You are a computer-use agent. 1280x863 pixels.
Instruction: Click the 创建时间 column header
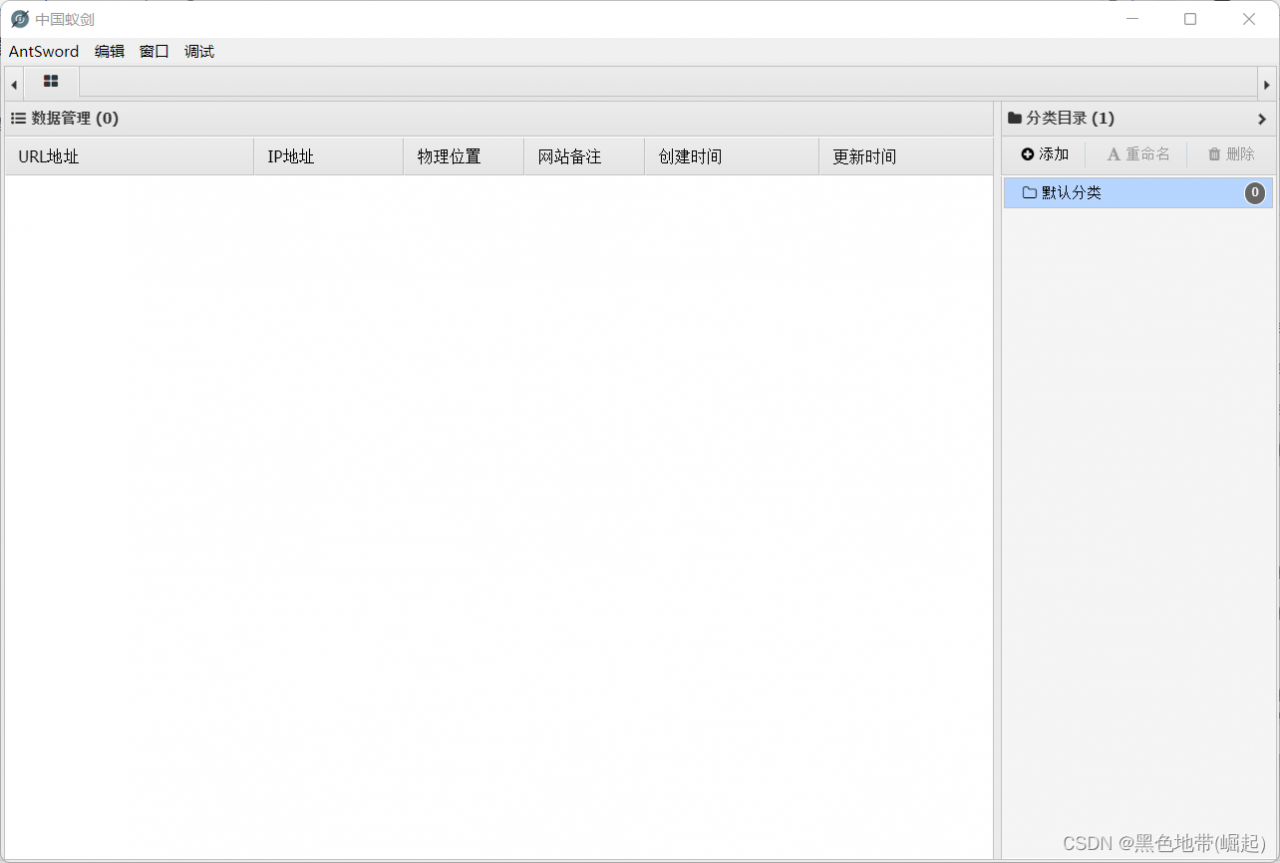(731, 156)
